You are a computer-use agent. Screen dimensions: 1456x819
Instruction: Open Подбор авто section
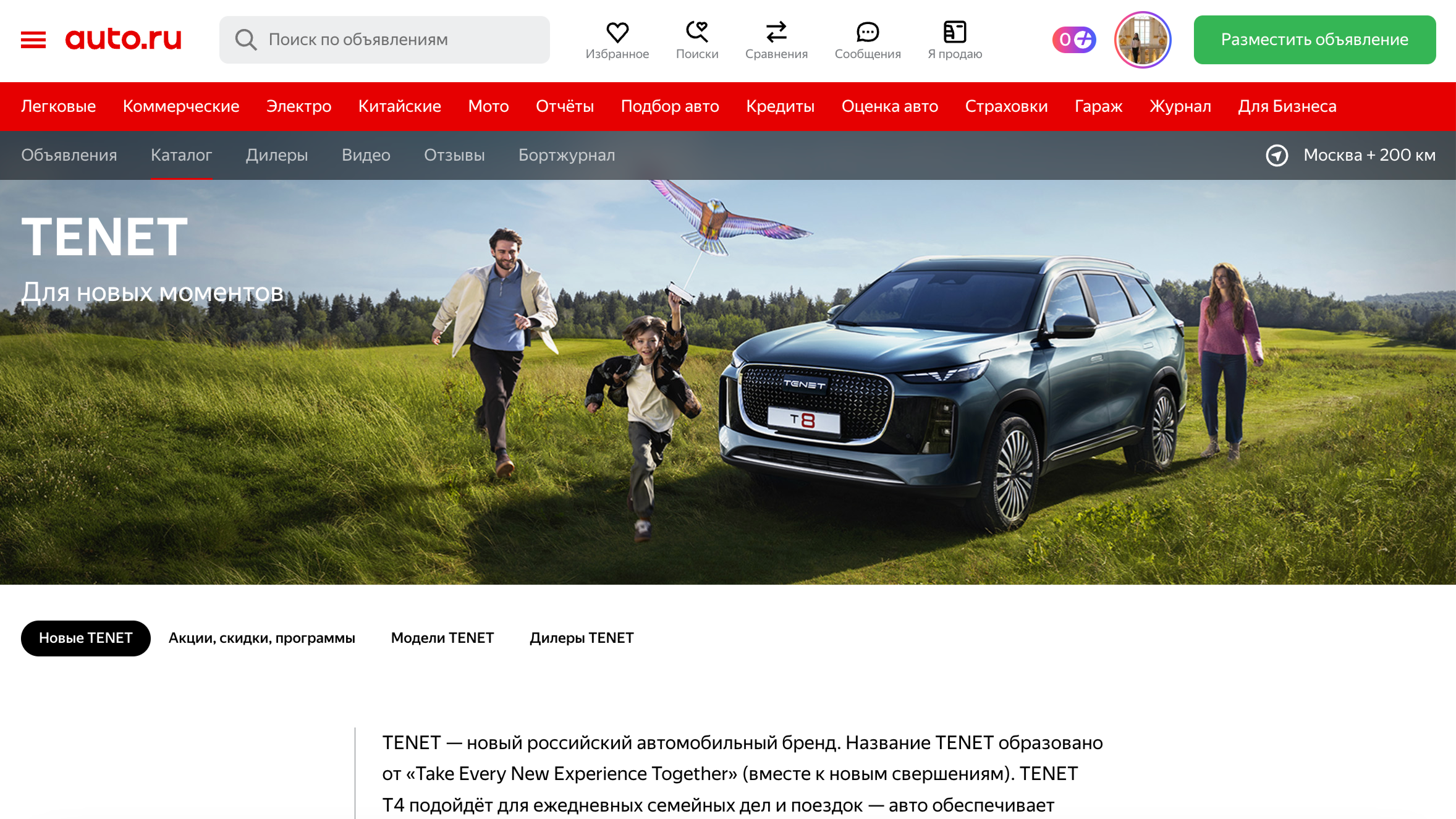(x=670, y=106)
